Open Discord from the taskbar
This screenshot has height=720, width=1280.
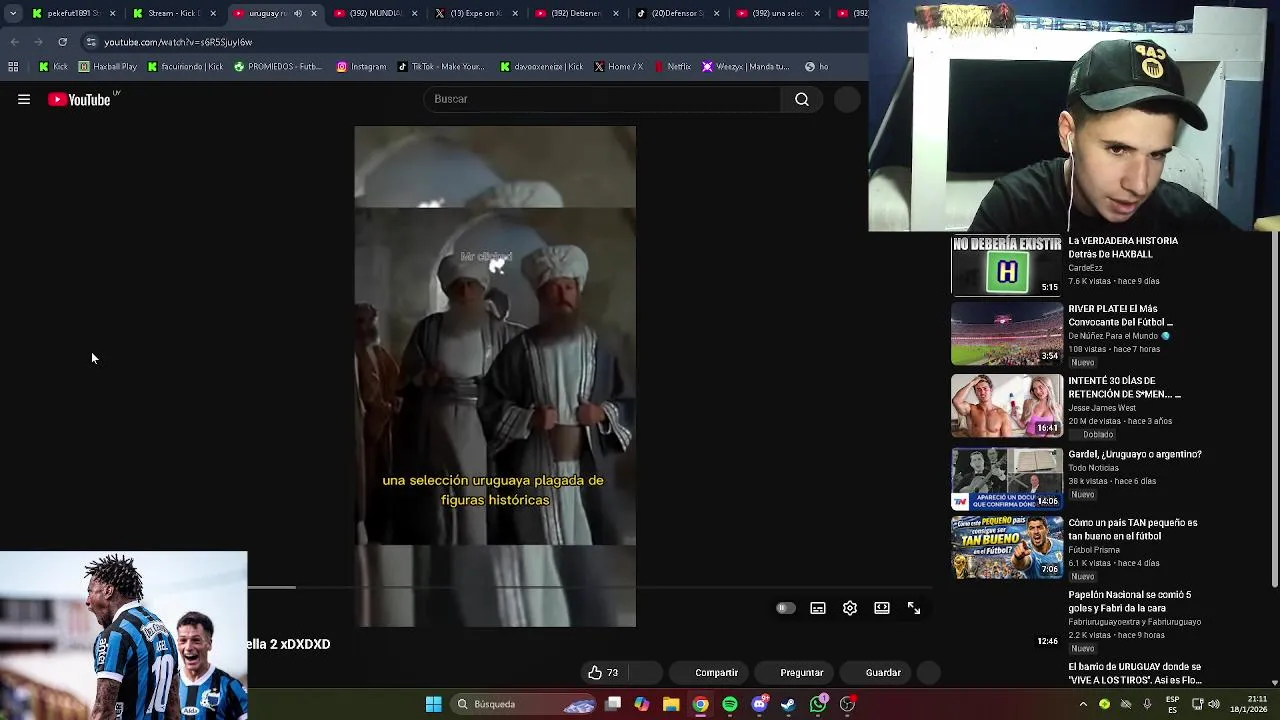coord(759,704)
